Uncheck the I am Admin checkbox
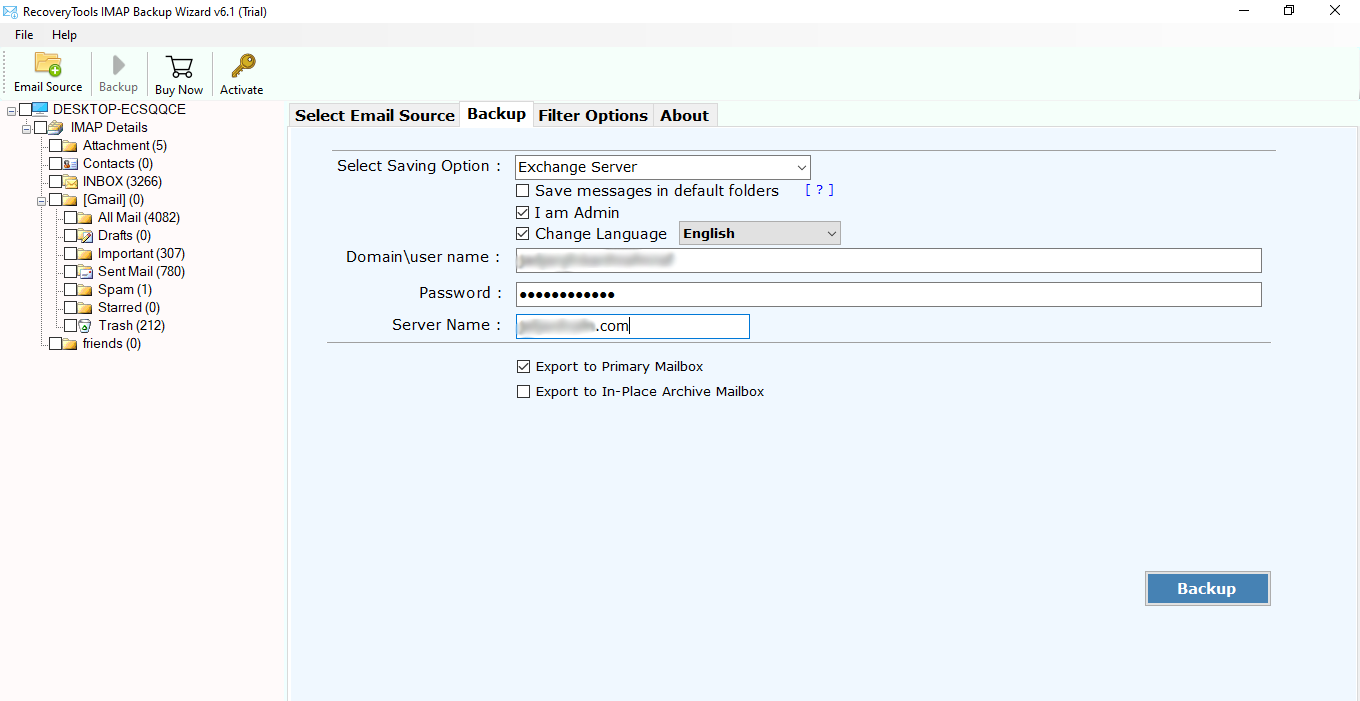This screenshot has height=701, width=1360. click(523, 213)
